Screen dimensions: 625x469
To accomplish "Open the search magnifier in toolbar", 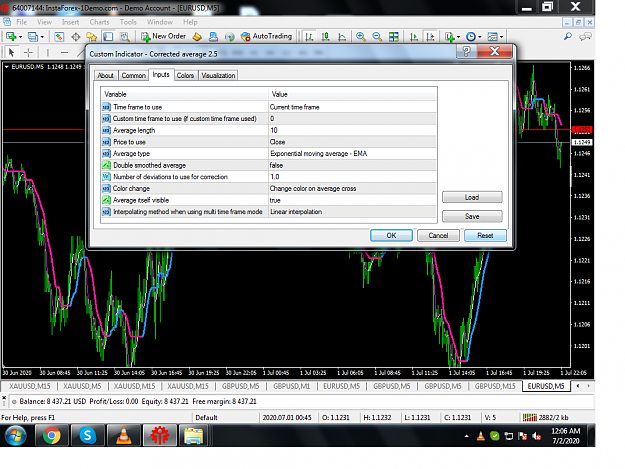I will pos(568,37).
